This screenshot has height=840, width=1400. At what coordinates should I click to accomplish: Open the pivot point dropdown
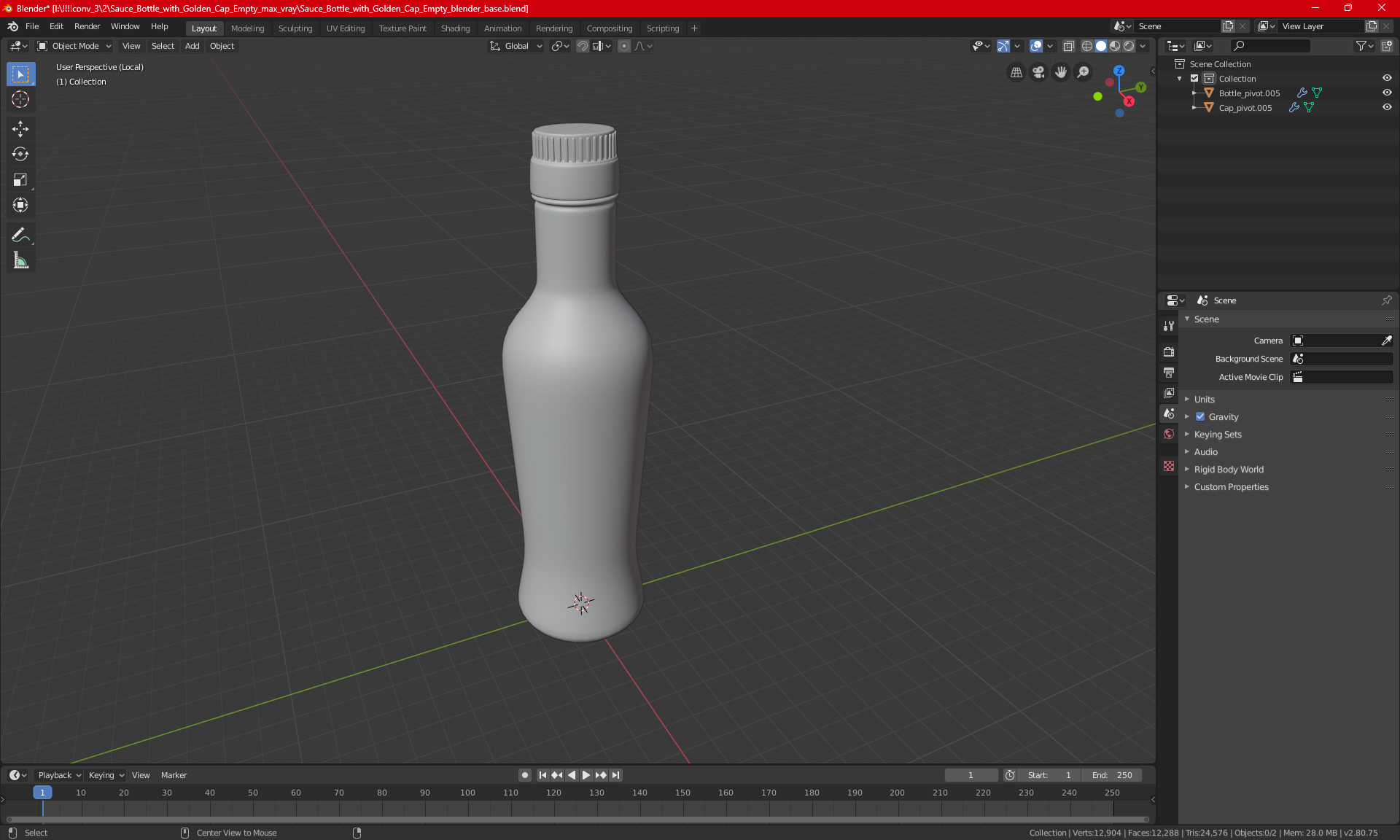point(560,46)
